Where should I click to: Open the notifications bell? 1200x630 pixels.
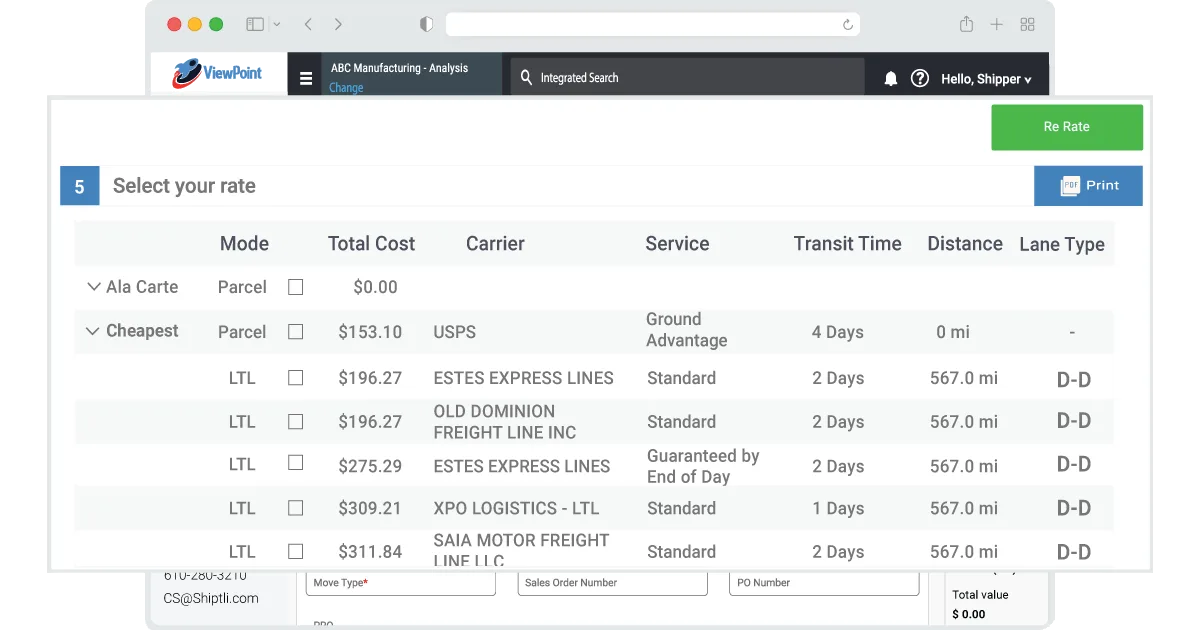890,78
